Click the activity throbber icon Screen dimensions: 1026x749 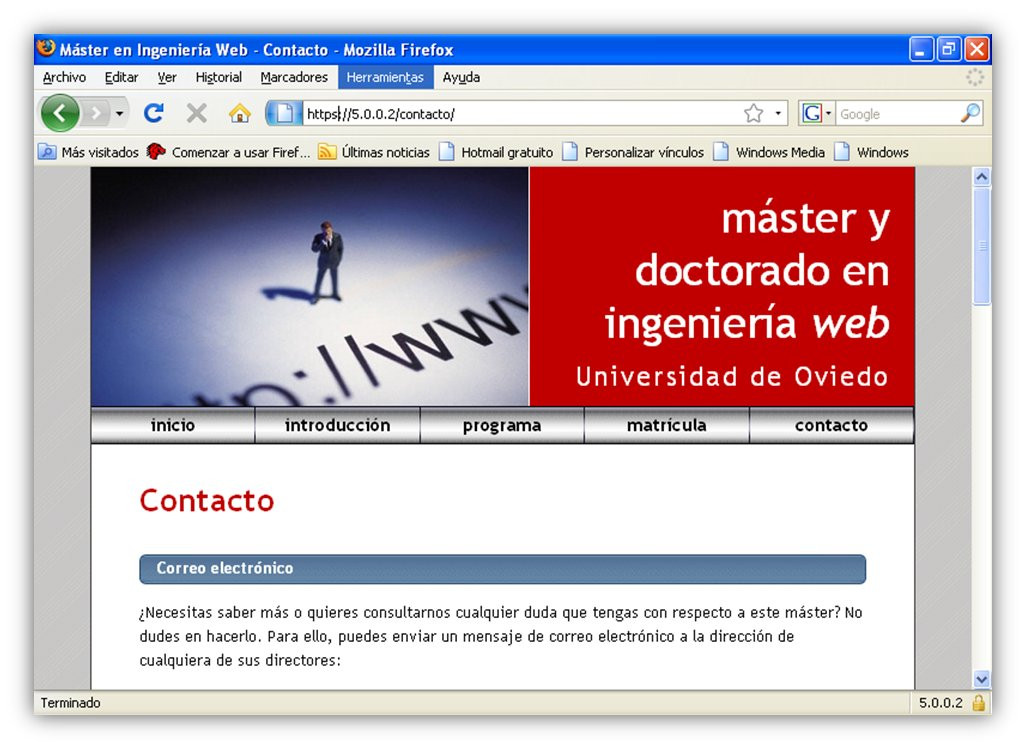[975, 77]
